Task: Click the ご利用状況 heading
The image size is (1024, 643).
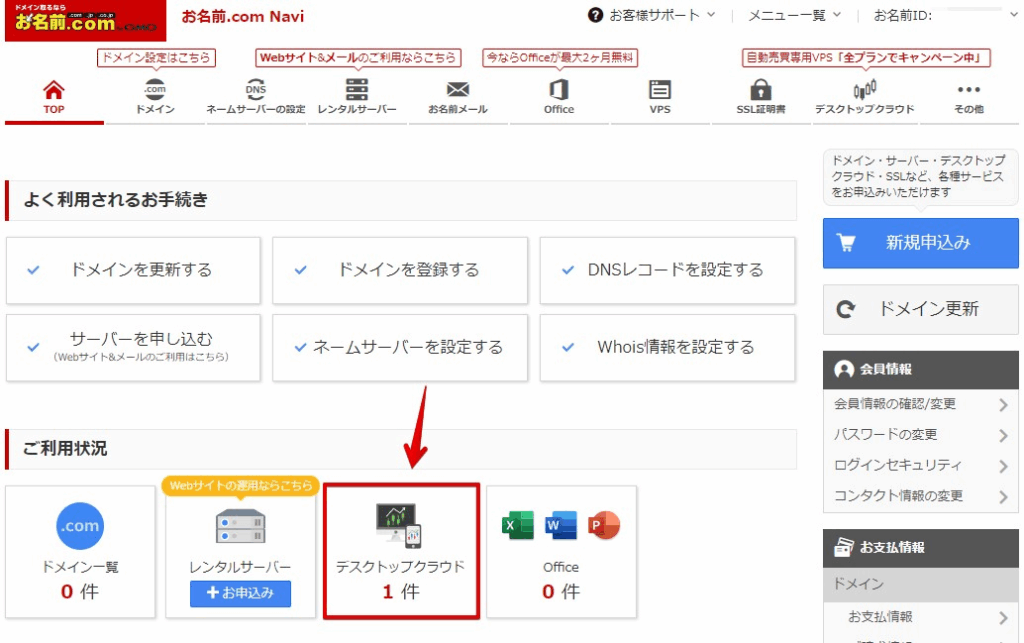Action: [65, 449]
